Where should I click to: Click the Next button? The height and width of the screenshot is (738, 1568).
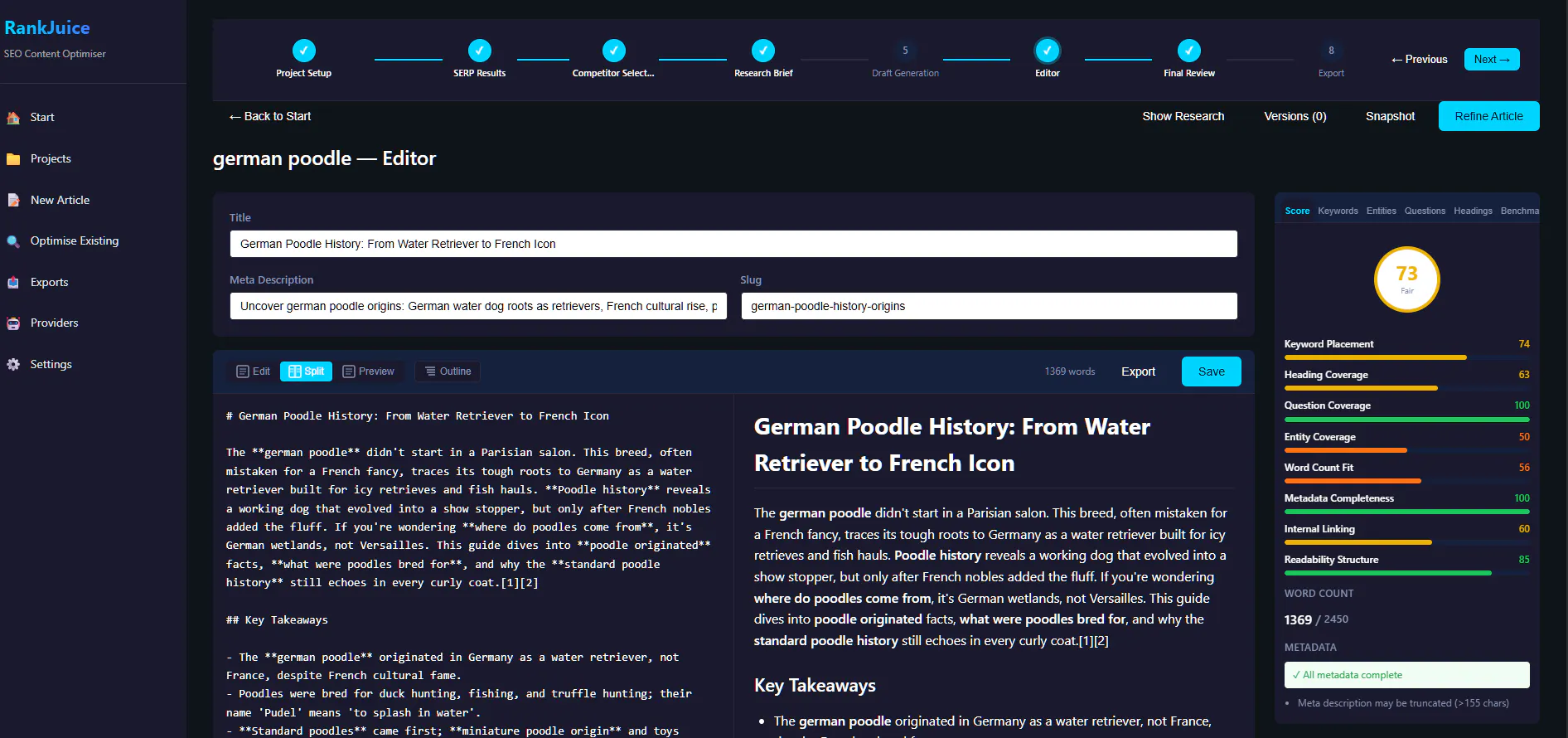(x=1492, y=60)
